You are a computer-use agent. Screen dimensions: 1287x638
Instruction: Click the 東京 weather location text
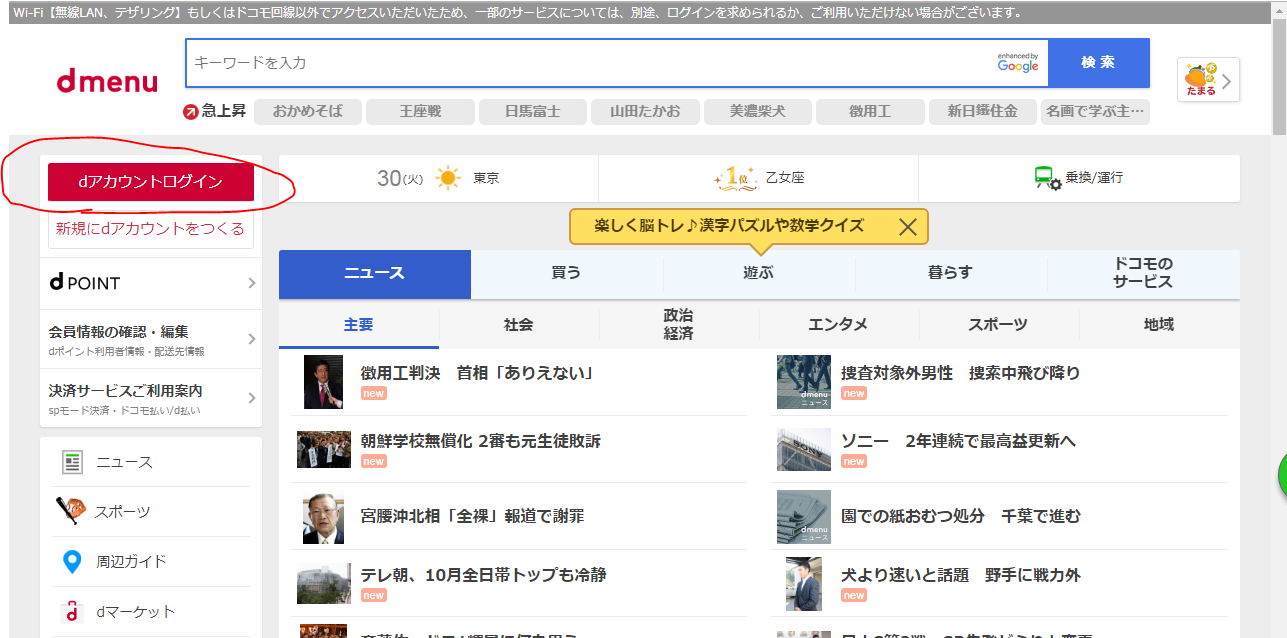[486, 178]
